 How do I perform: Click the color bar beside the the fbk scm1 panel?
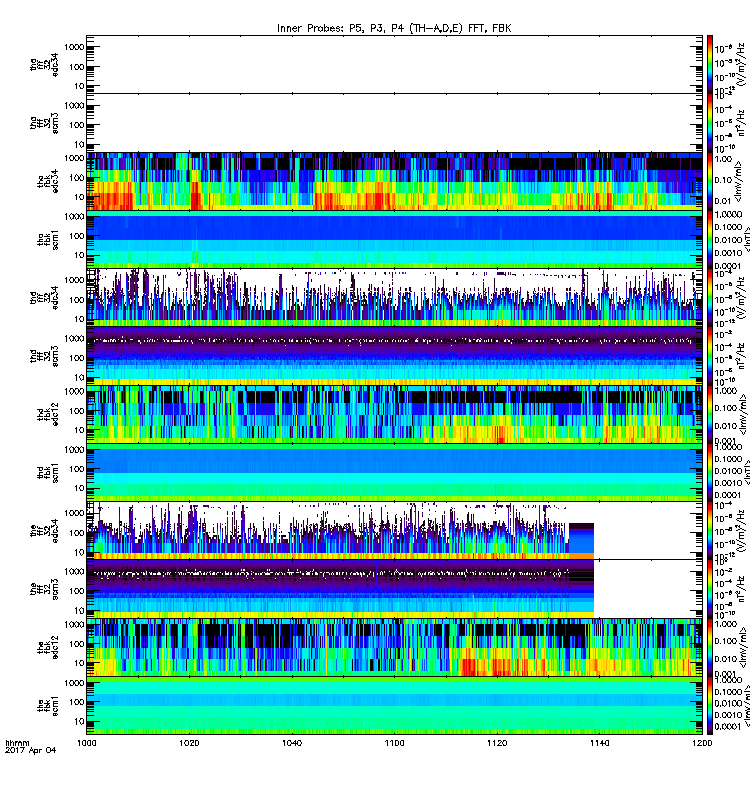pos(710,706)
